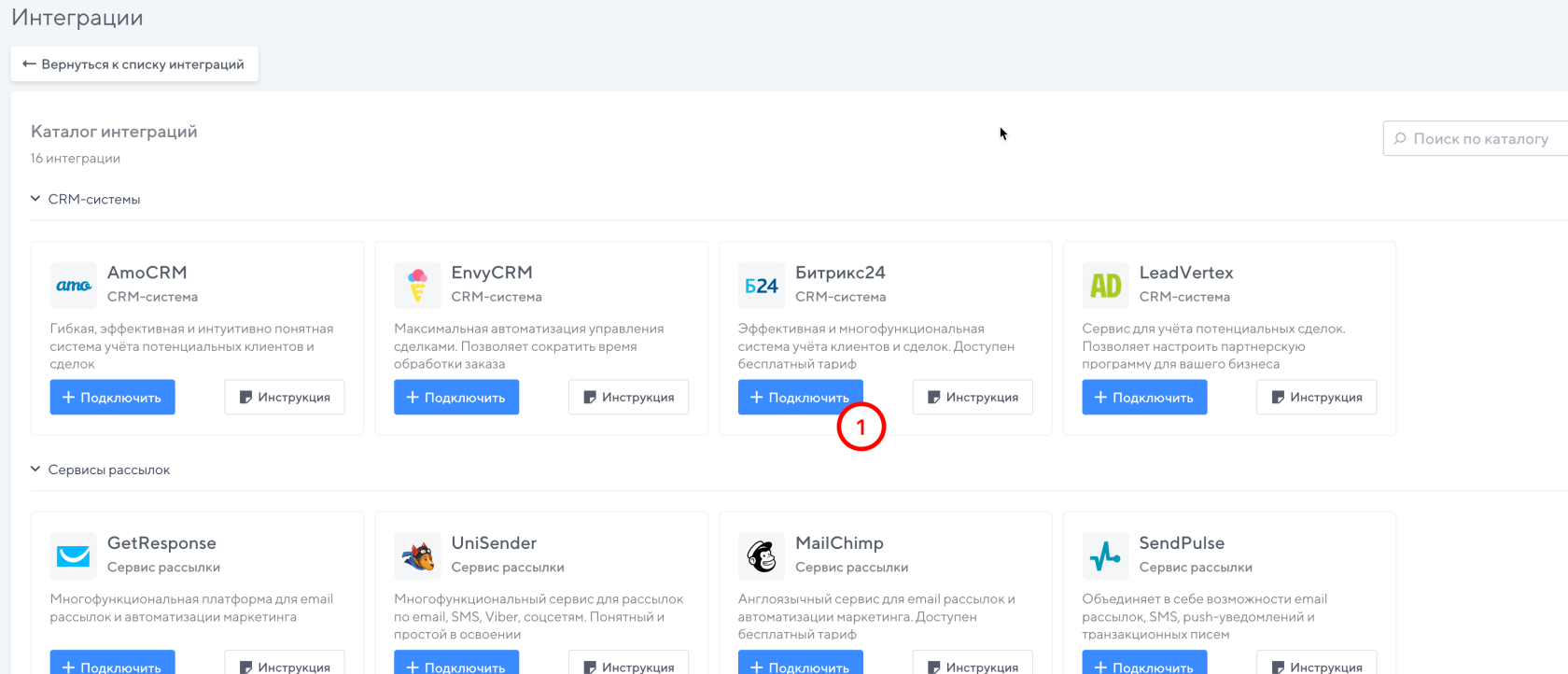1568x674 pixels.
Task: Focus the Поиск по каталогу search field
Action: click(1479, 139)
